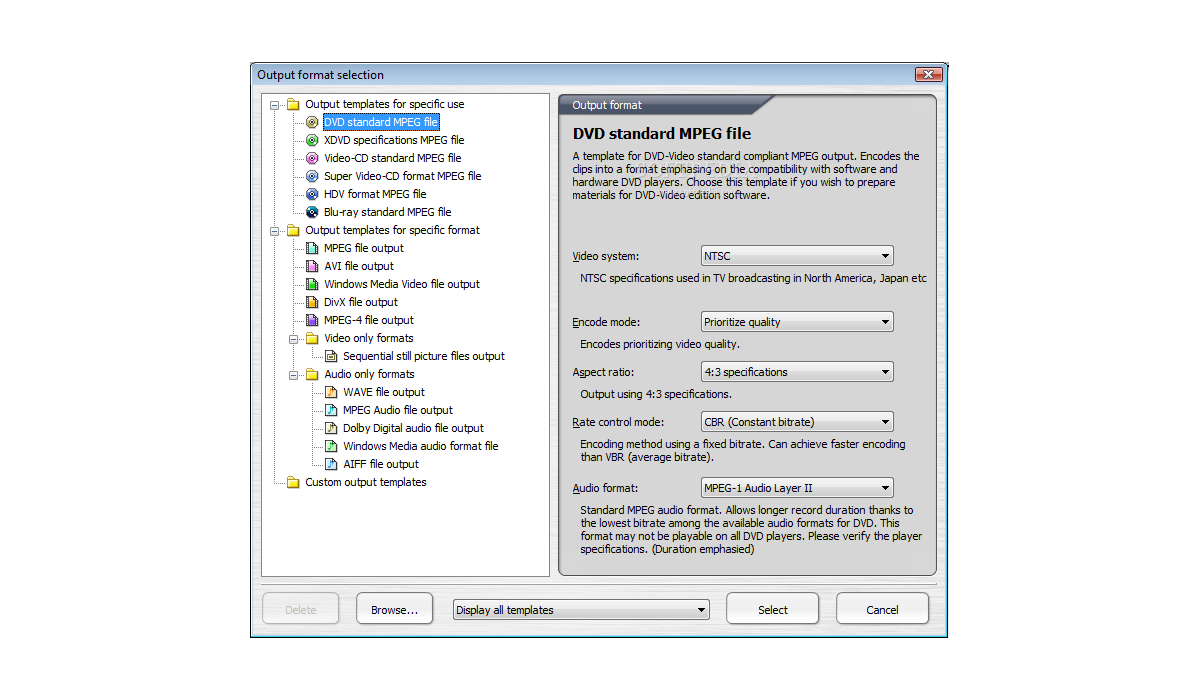Click the Cancel button

click(882, 609)
